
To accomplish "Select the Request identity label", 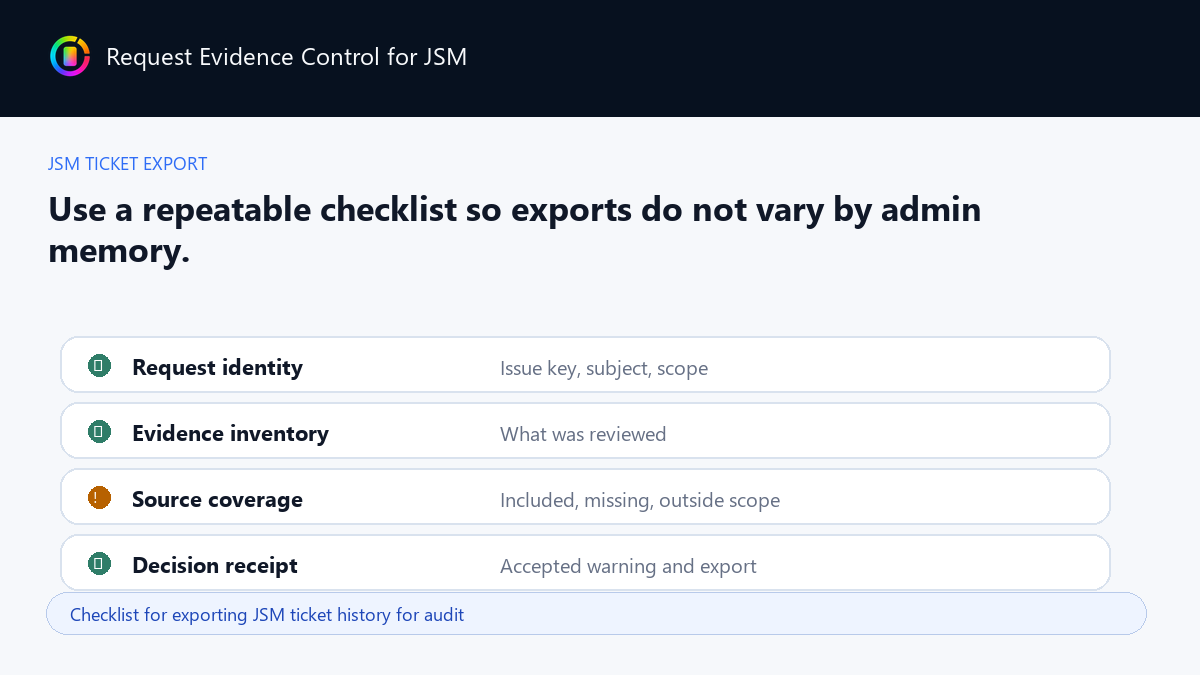I will pyautogui.click(x=217, y=368).
